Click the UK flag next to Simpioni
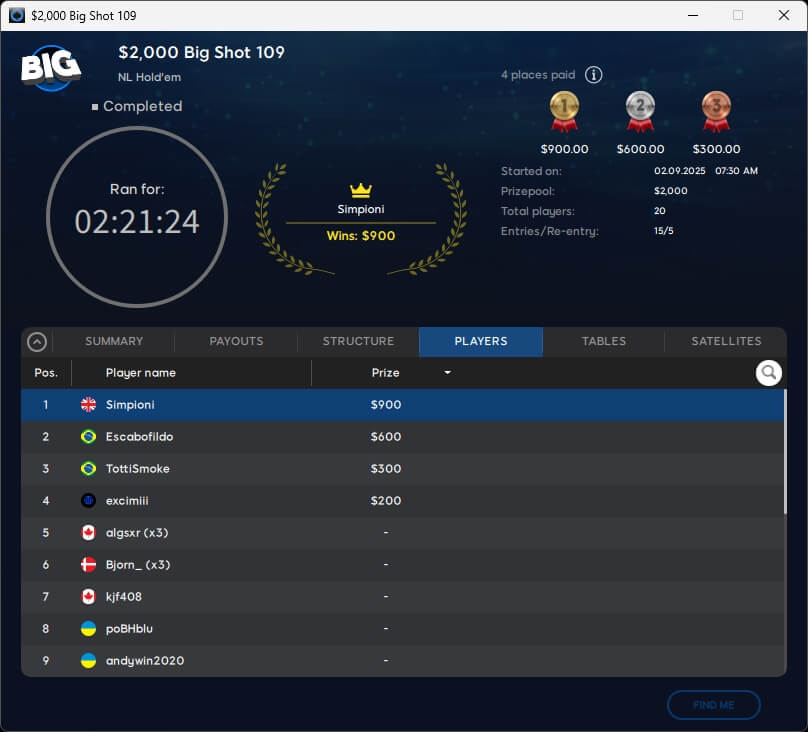This screenshot has width=808, height=732. [x=88, y=405]
